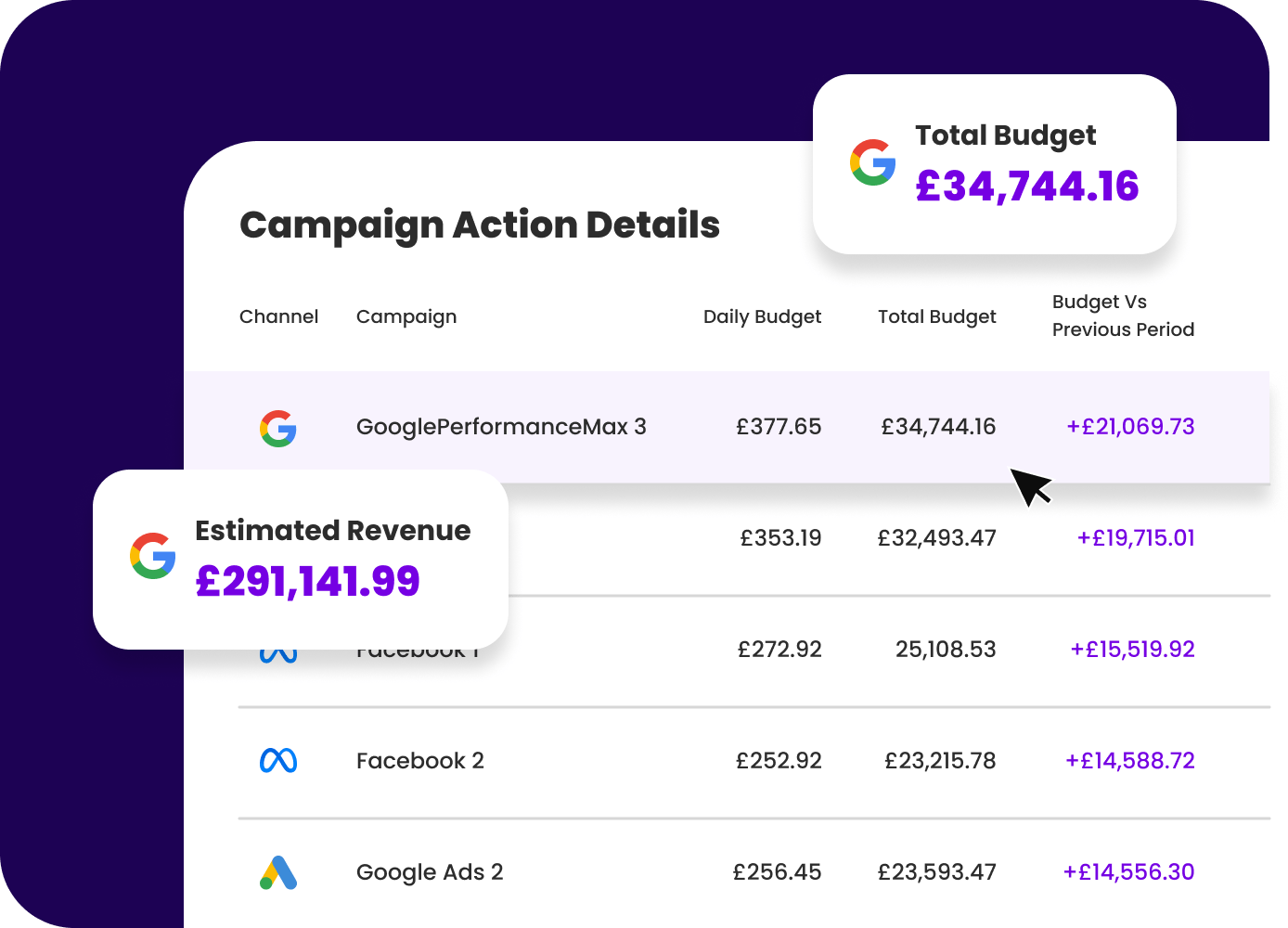Open the Facebook 2 campaign
Image resolution: width=1288 pixels, height=928 pixels.
coord(420,761)
